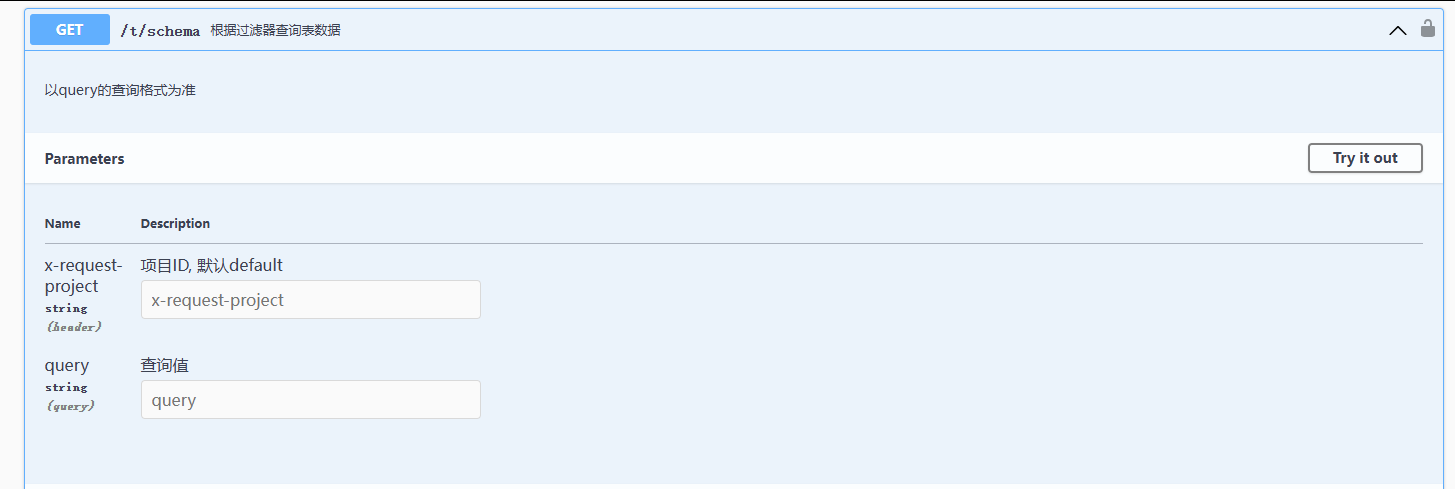Viewport: 1455px width, 489px height.
Task: Click the (query) location label
Action: (70, 406)
